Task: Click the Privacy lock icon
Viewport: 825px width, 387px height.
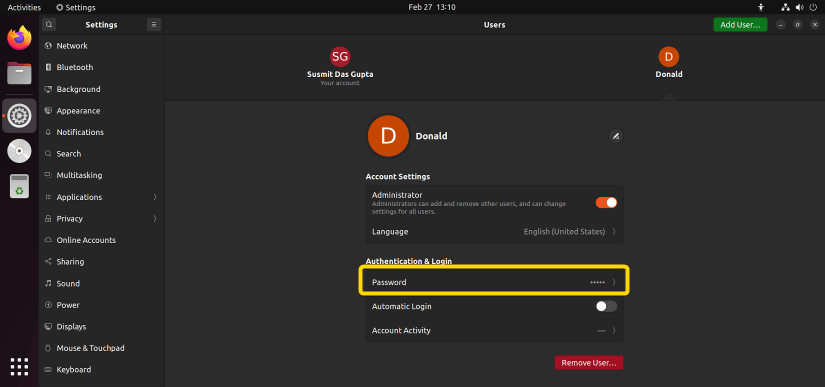Action: [x=48, y=219]
